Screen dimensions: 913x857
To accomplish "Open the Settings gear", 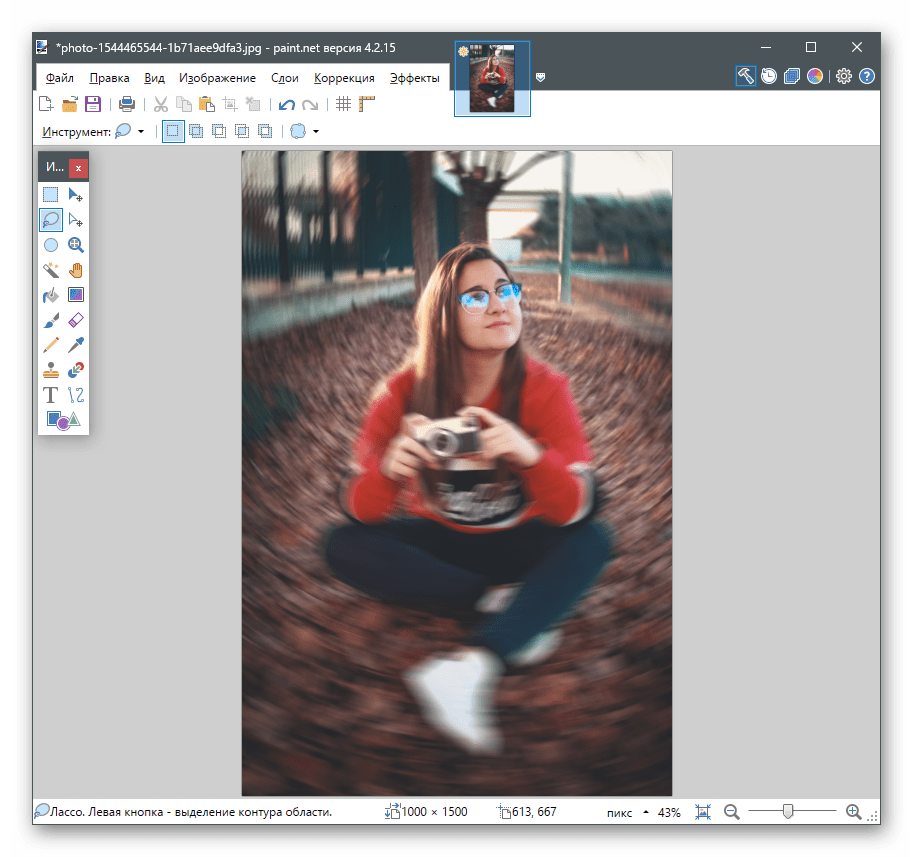I will pyautogui.click(x=844, y=76).
